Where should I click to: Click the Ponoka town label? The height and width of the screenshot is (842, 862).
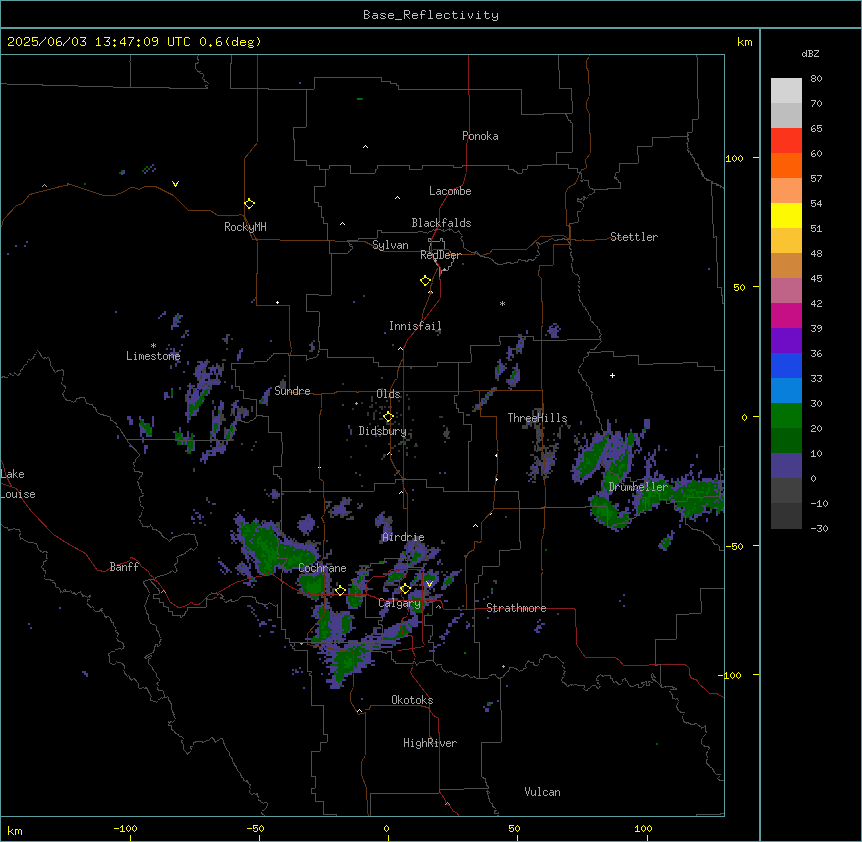click(480, 136)
